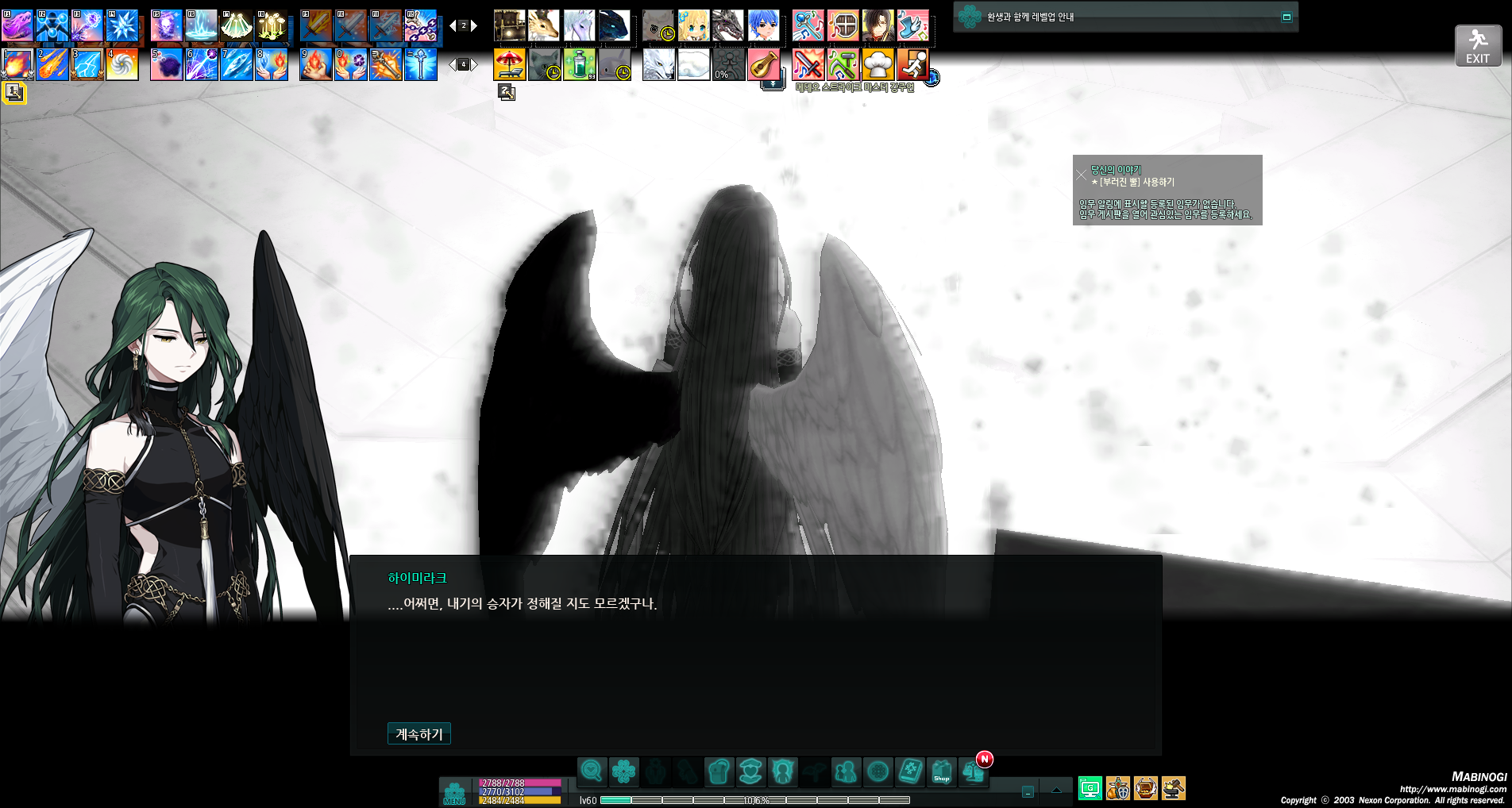Leave via the EXIT button
Screen dimensions: 1512x808
tap(1478, 46)
